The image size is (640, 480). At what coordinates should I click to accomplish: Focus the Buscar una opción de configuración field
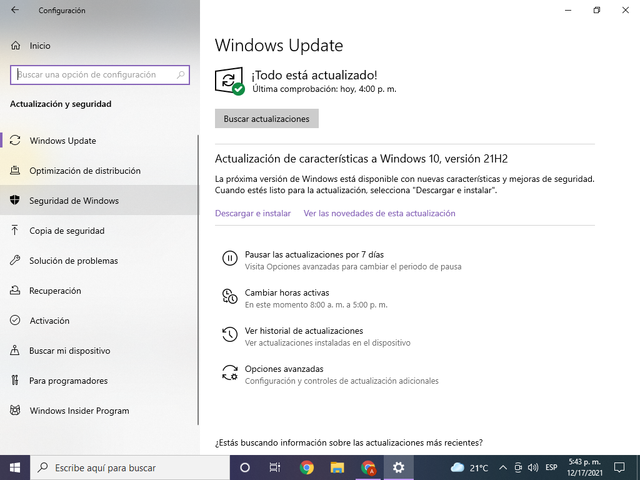point(100,75)
